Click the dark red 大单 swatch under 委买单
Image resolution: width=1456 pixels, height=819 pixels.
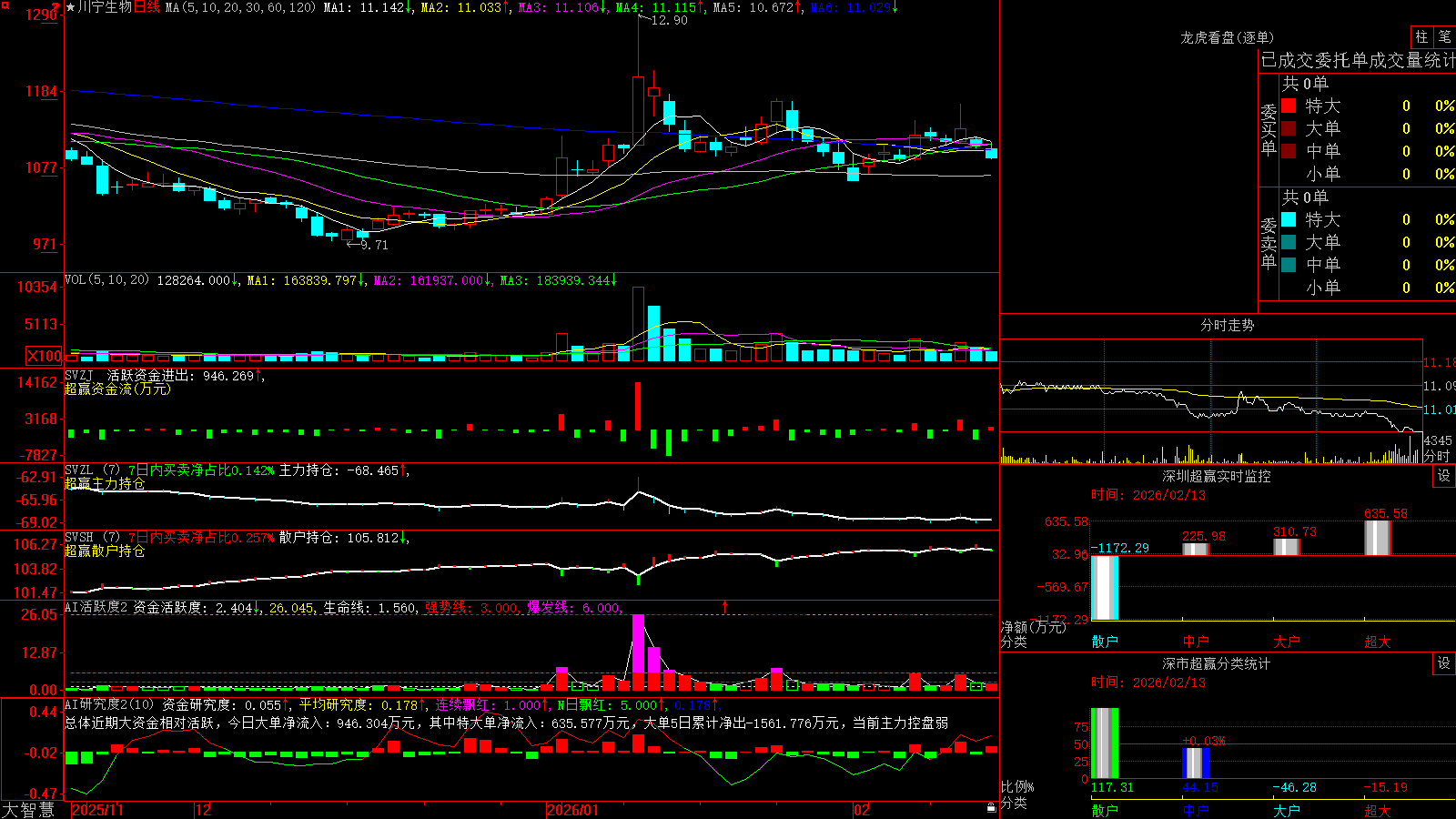pyautogui.click(x=1289, y=128)
